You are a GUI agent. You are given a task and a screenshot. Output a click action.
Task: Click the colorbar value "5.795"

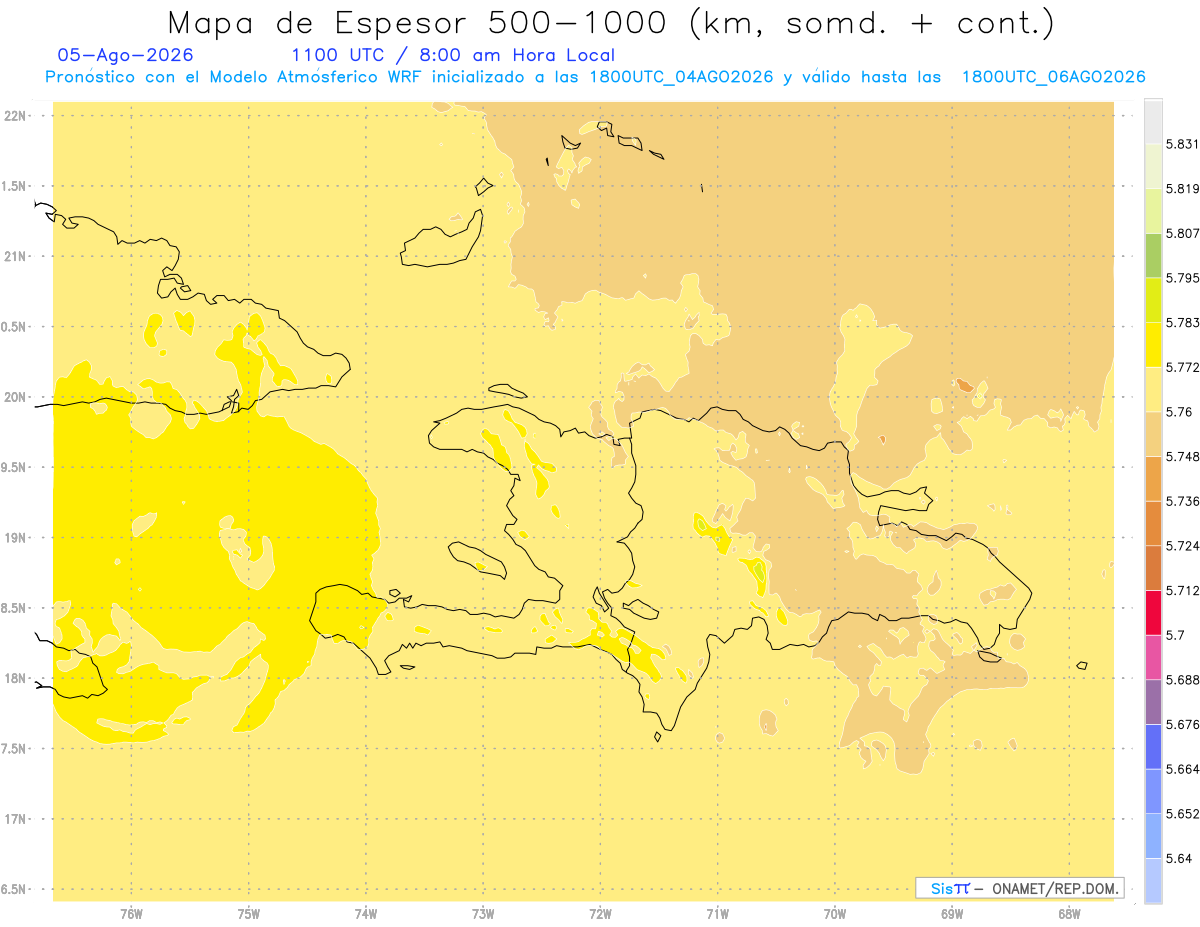1182,278
